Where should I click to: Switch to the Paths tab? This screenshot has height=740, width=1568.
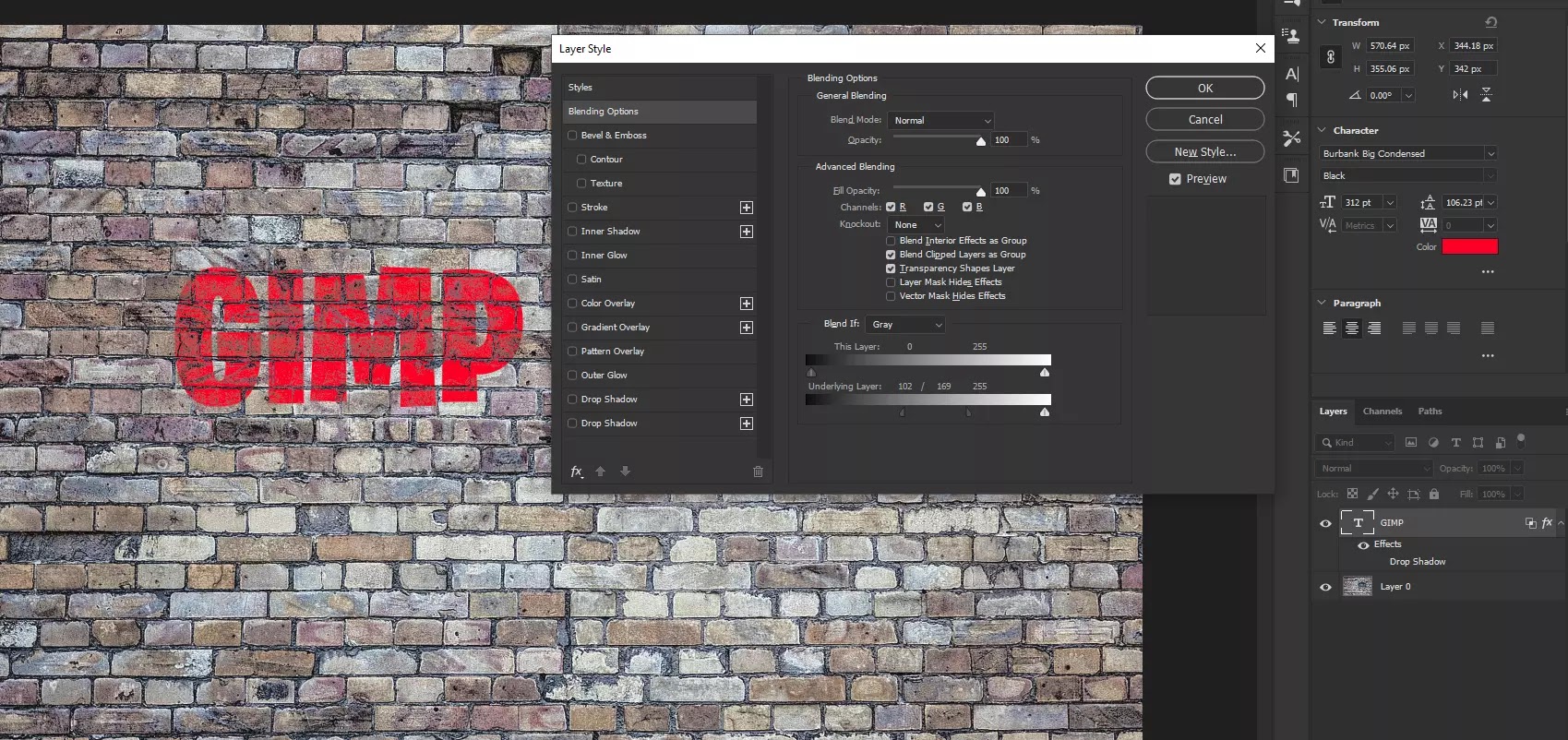click(x=1430, y=412)
